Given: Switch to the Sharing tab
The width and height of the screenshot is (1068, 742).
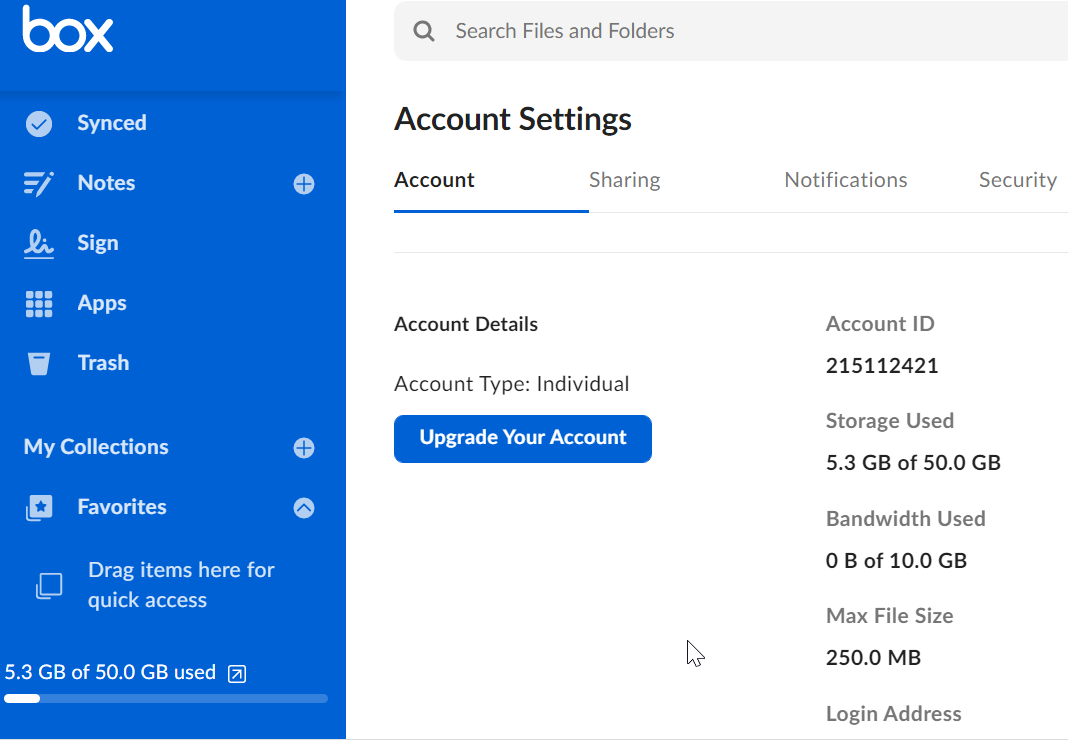Looking at the screenshot, I should (625, 180).
